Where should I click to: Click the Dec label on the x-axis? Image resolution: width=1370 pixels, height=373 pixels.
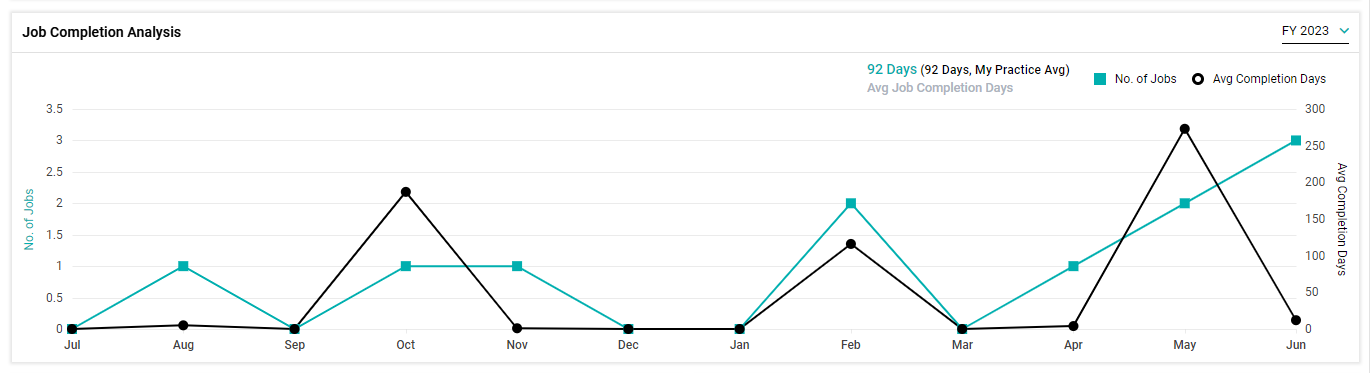[628, 345]
